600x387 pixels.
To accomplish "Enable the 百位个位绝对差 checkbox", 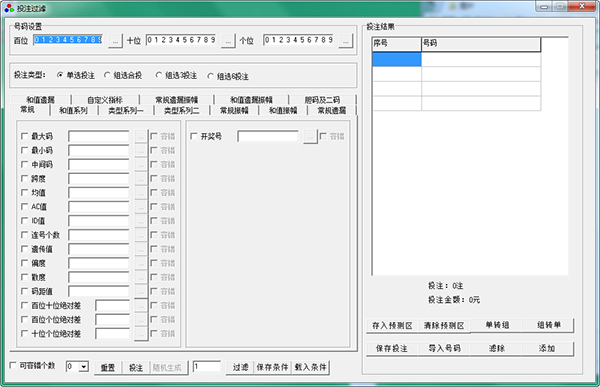I will [24, 320].
